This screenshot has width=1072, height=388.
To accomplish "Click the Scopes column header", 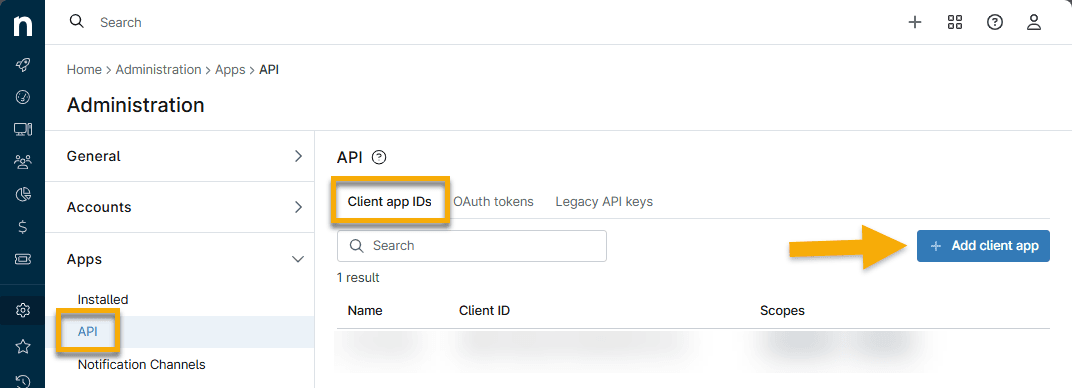I will [782, 311].
